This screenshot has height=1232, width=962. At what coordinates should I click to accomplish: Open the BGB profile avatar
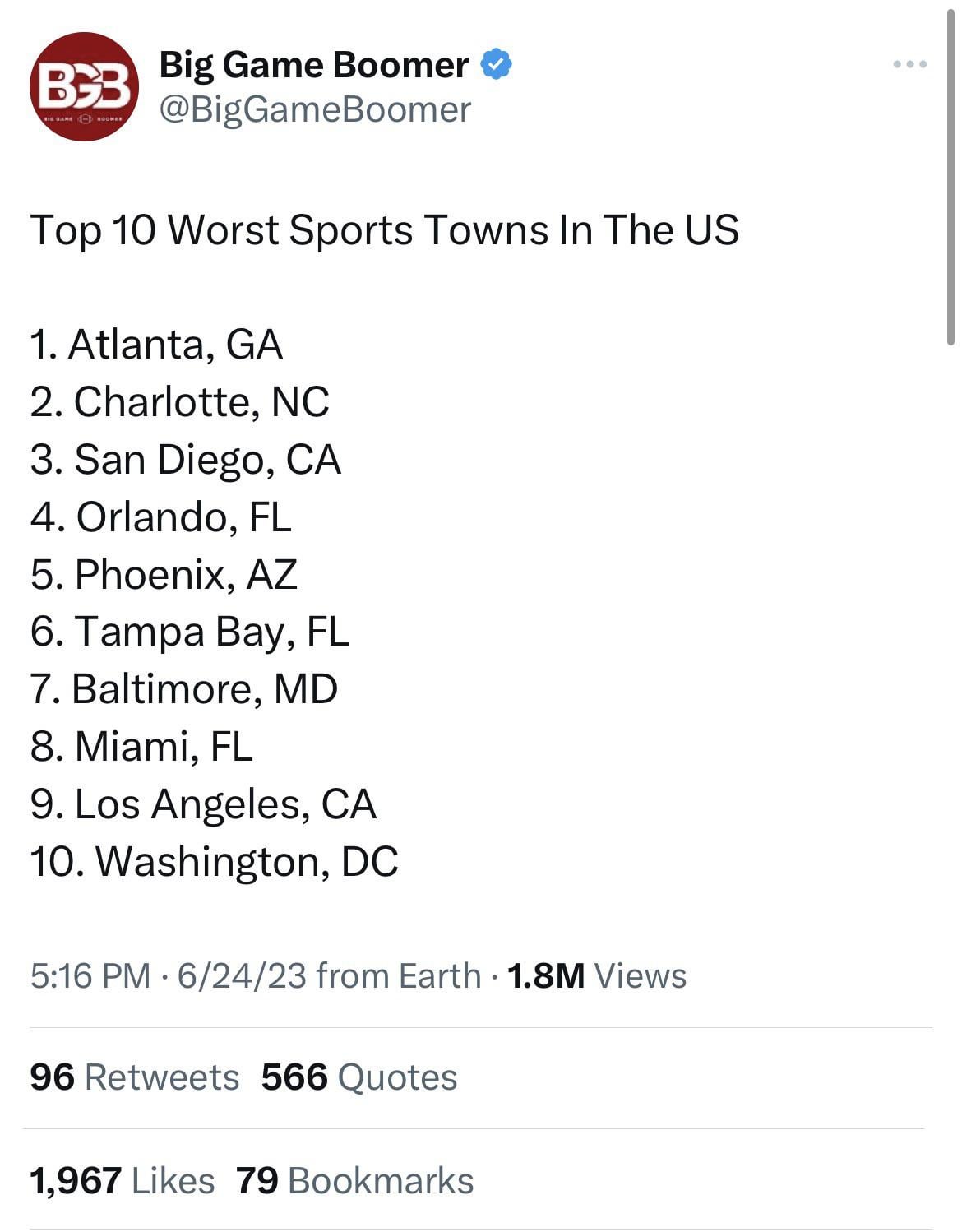tap(83, 87)
